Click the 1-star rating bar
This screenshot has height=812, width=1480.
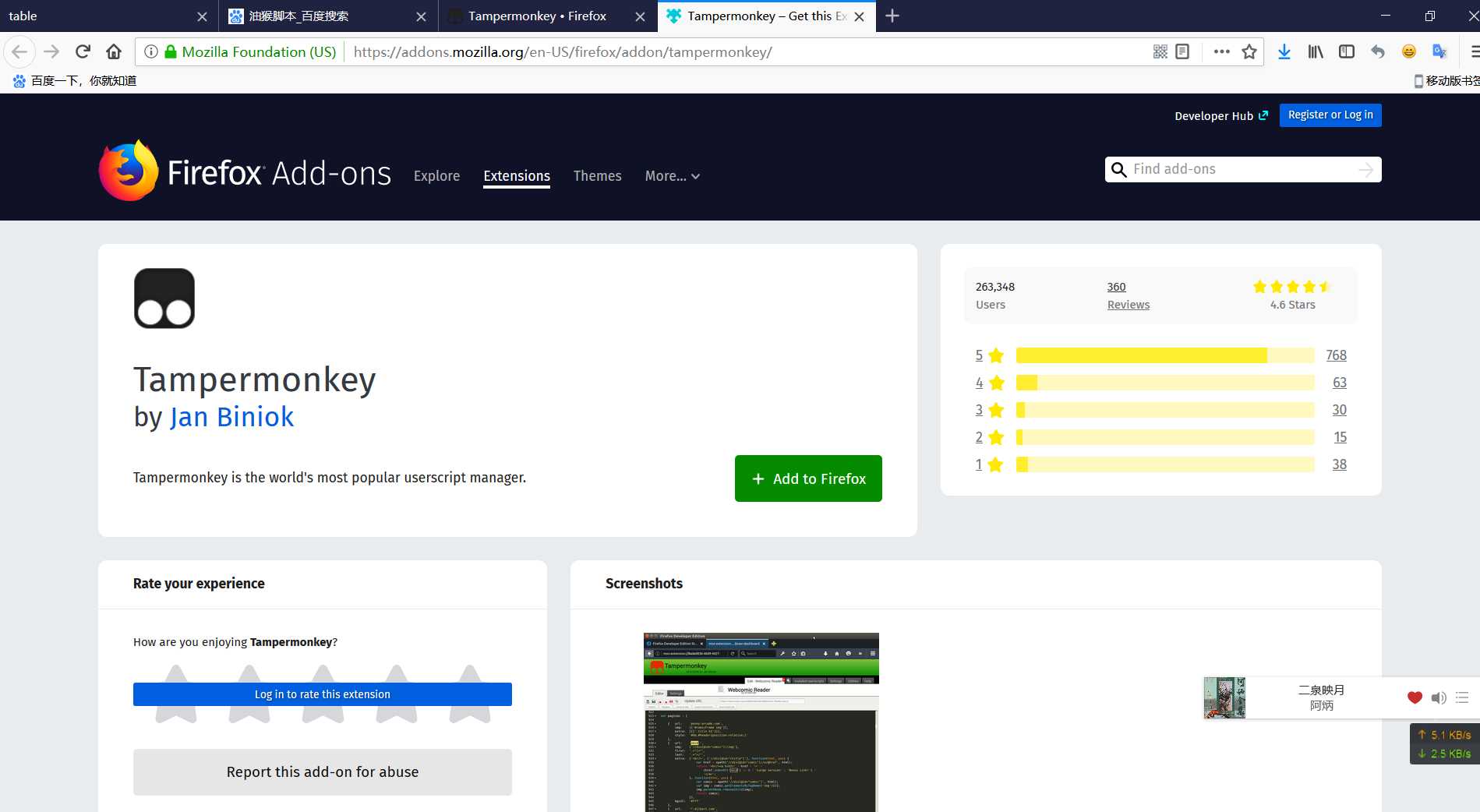click(x=1165, y=464)
